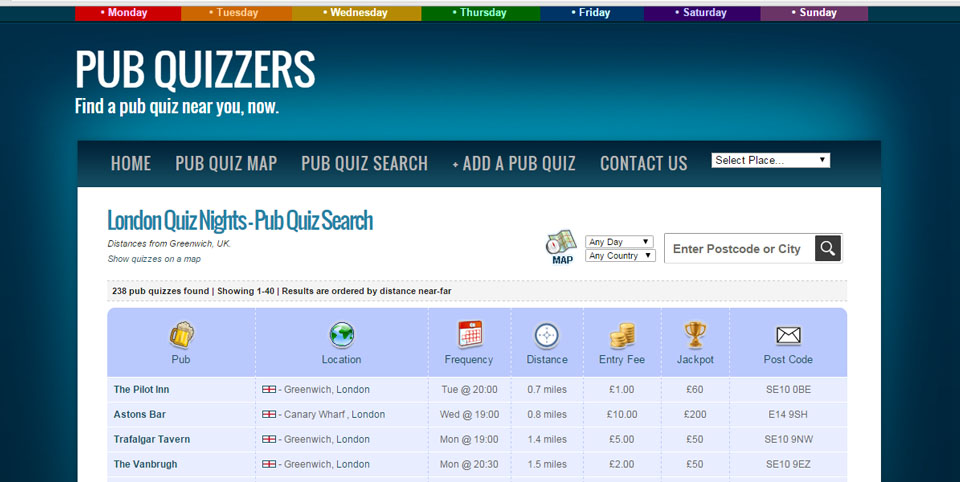Click postcode SE10 9NW
960x482 pixels.
pos(789,439)
